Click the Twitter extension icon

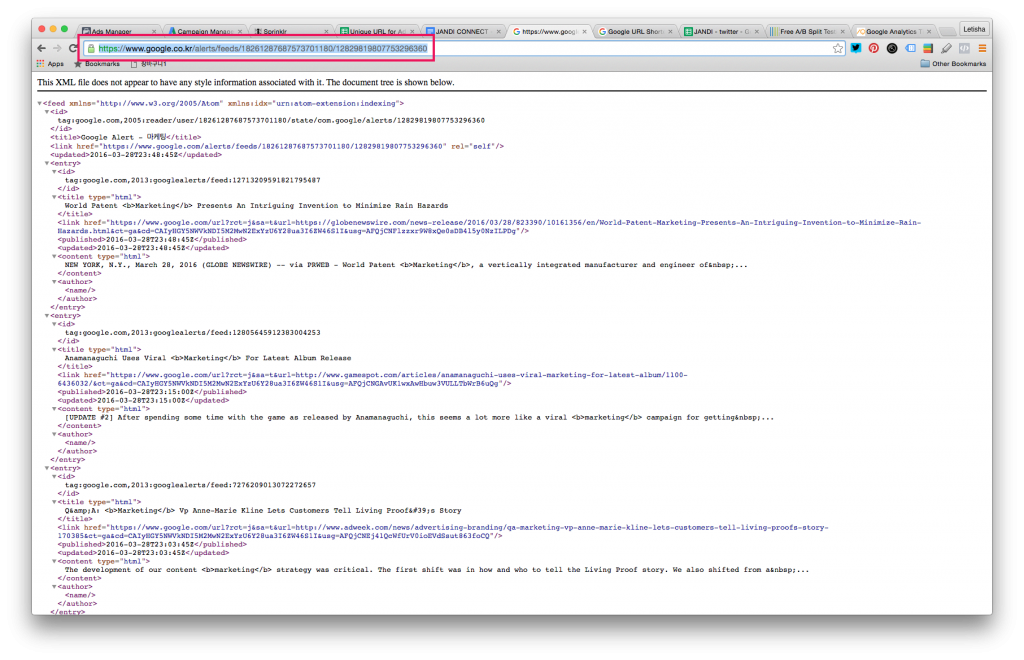(856, 48)
